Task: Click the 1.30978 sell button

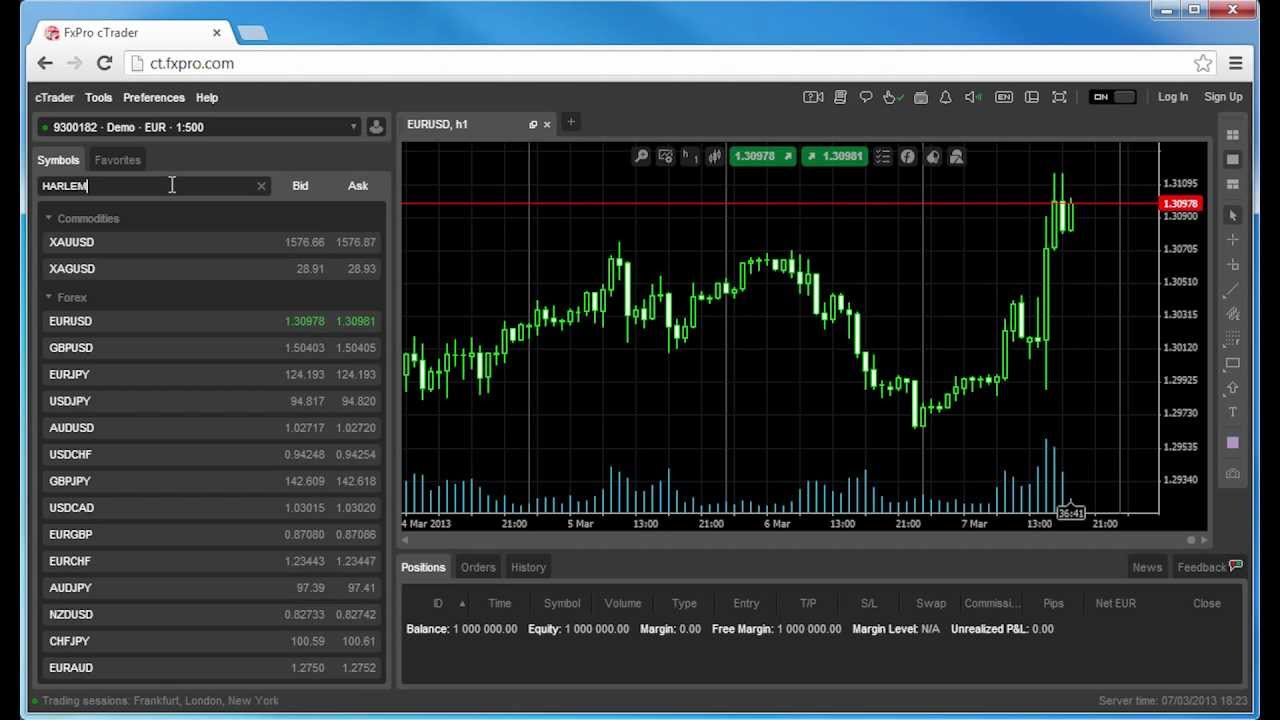Action: pos(762,157)
